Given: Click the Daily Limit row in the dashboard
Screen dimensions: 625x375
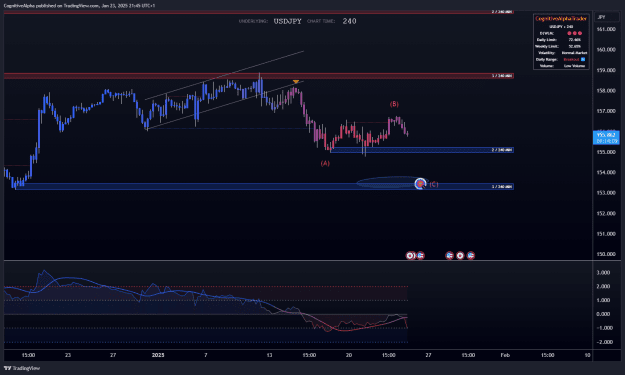Looking at the screenshot, I should 561,40.
